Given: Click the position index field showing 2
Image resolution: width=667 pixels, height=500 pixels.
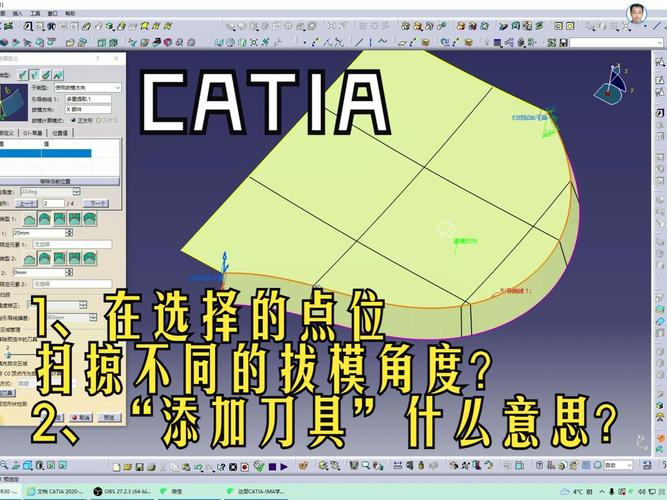Looking at the screenshot, I should [x=53, y=204].
